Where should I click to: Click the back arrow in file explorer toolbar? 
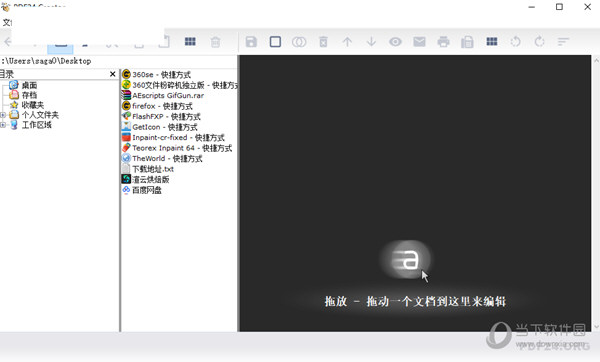(7, 42)
